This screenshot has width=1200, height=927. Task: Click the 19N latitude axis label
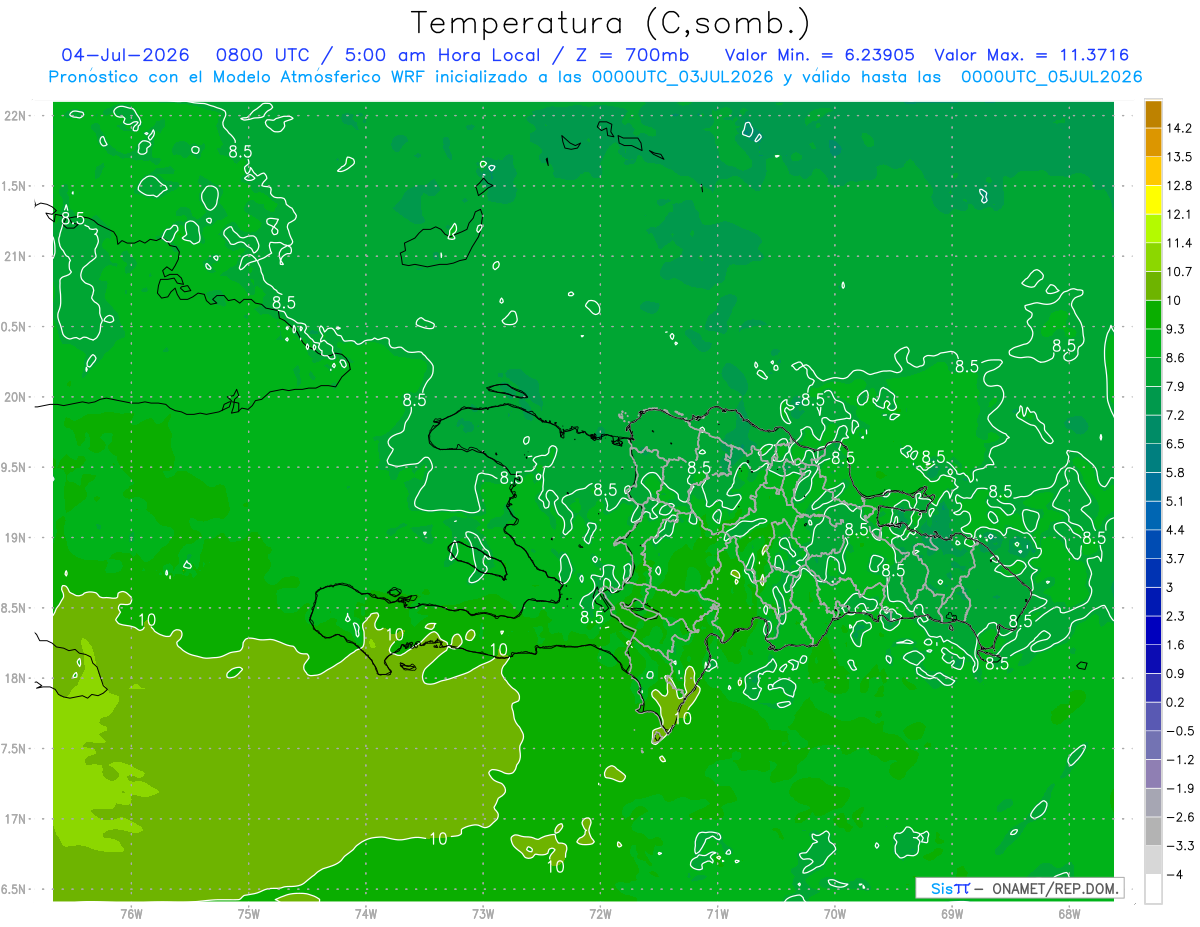pyautogui.click(x=16, y=538)
